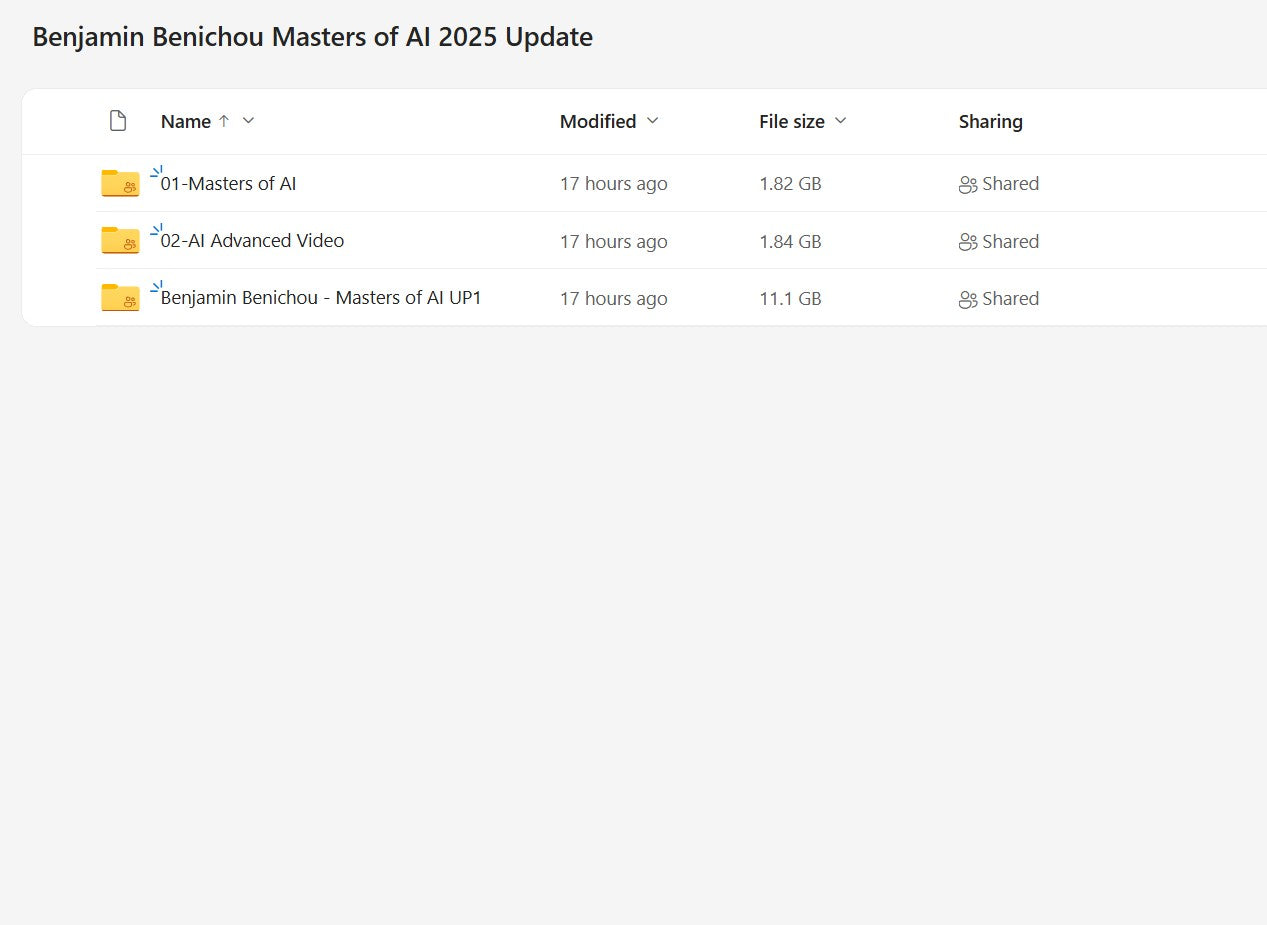Click the Name column header label

click(x=186, y=122)
